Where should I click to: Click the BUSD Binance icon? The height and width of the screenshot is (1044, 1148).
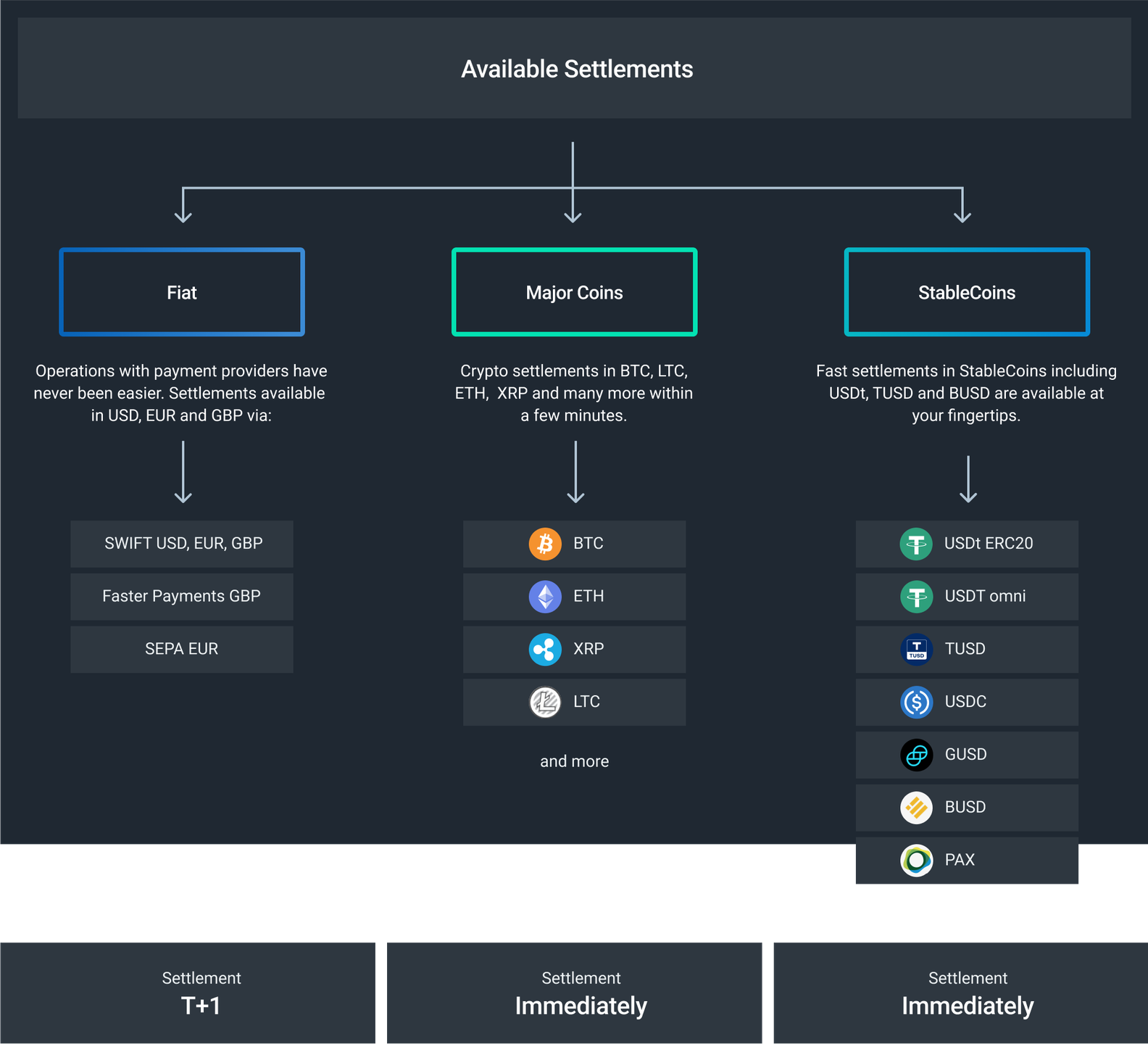click(916, 808)
